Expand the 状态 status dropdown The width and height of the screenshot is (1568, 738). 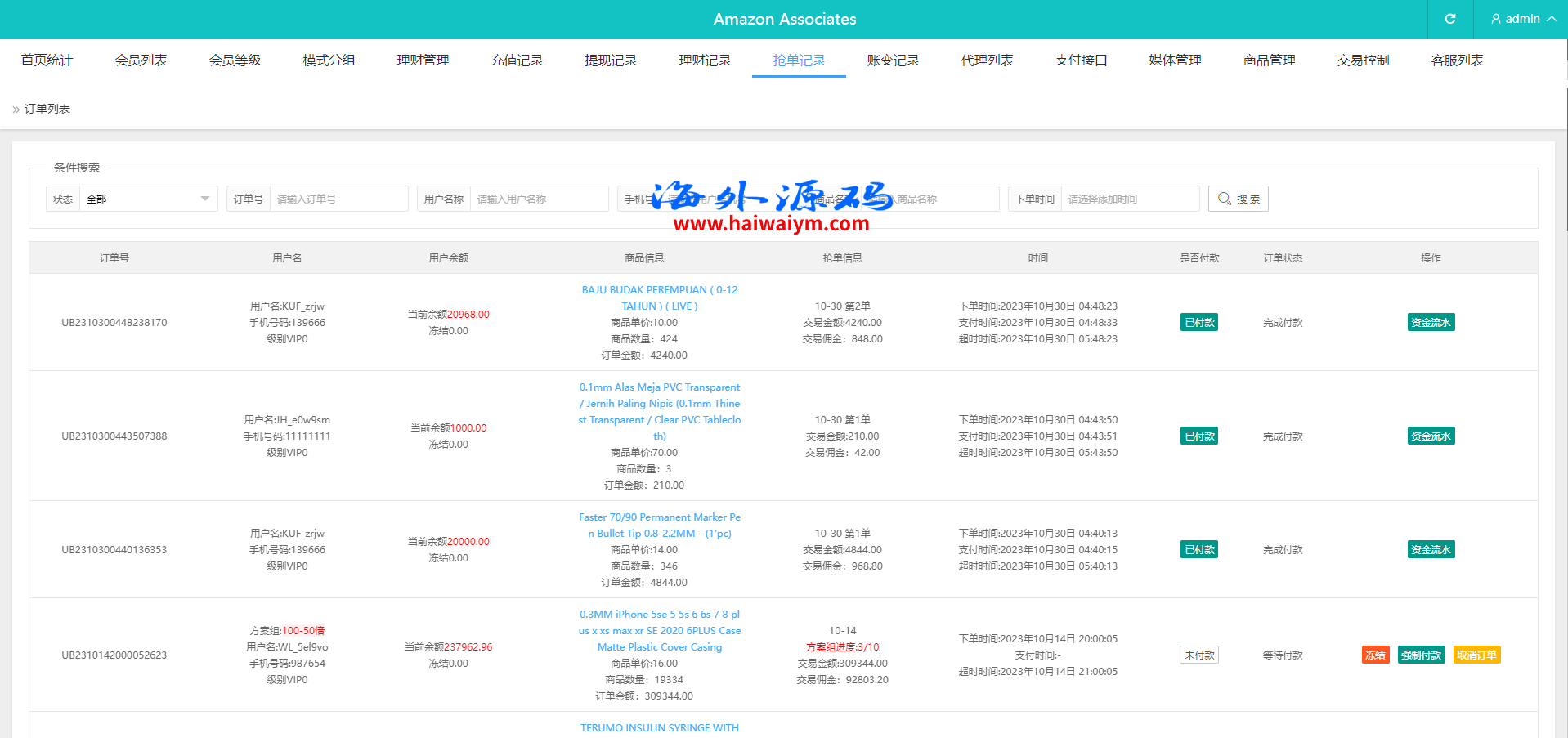point(148,199)
